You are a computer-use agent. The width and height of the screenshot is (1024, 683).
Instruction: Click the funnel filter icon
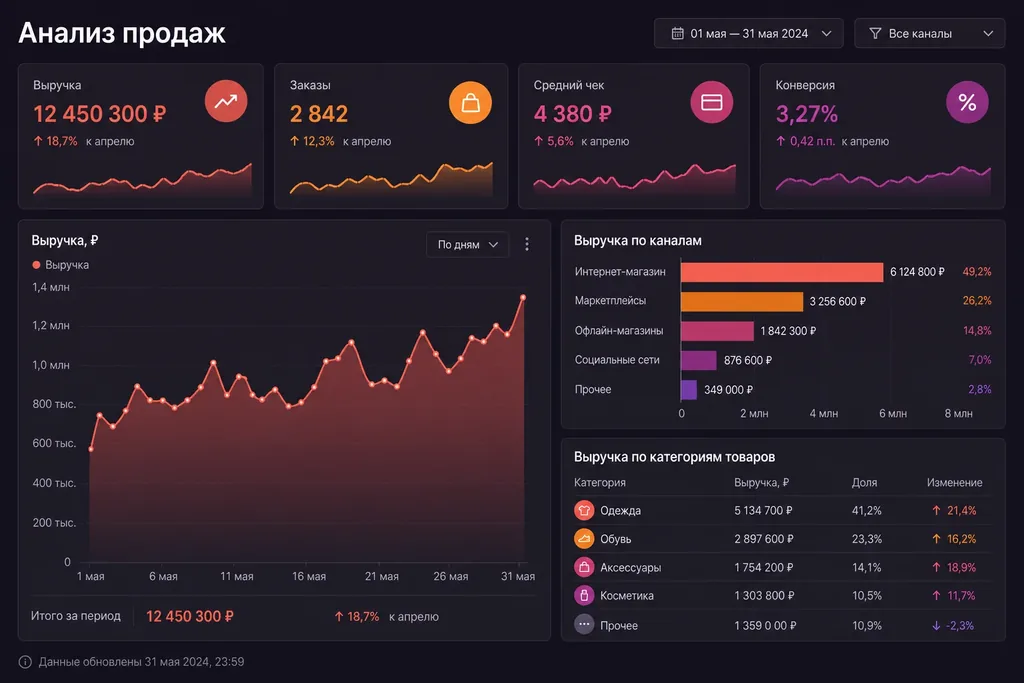(x=876, y=33)
